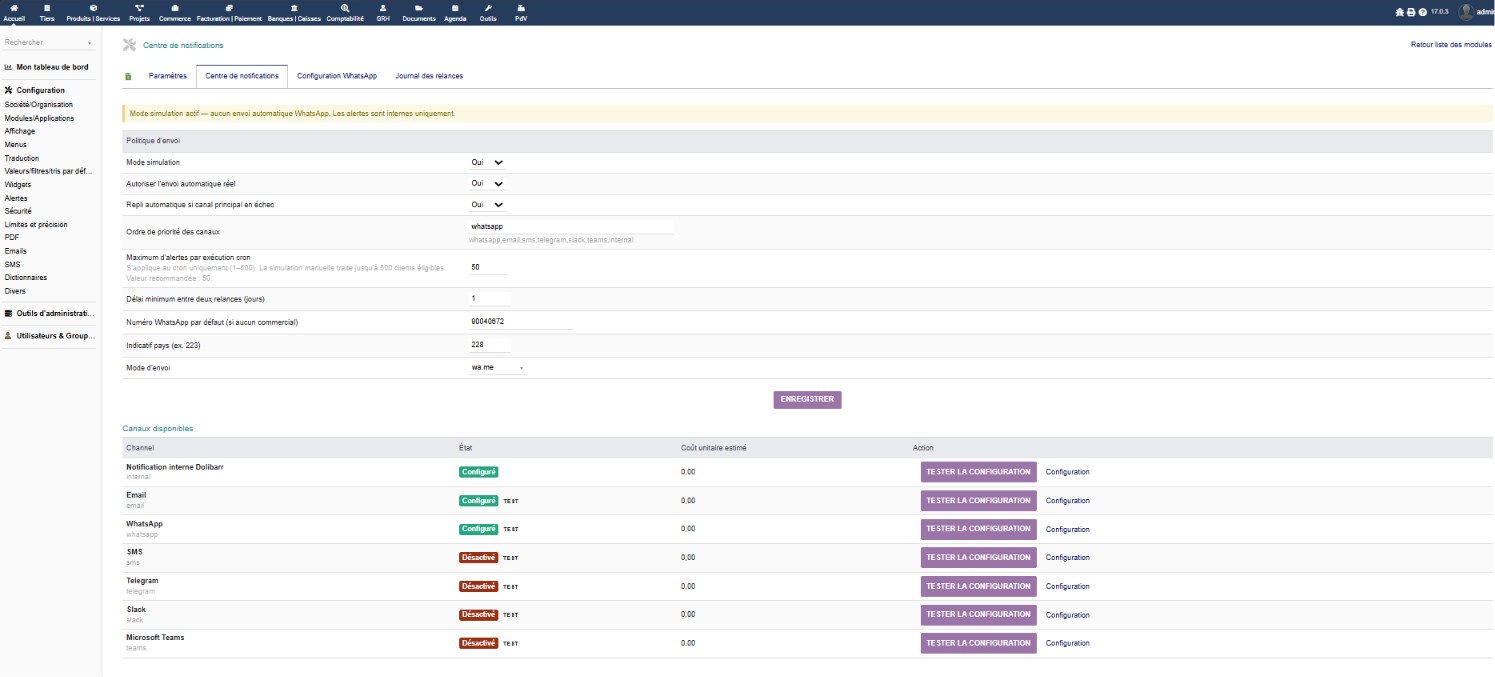Open the Tiers module icon
The width and height of the screenshot is (1495, 677).
click(47, 8)
